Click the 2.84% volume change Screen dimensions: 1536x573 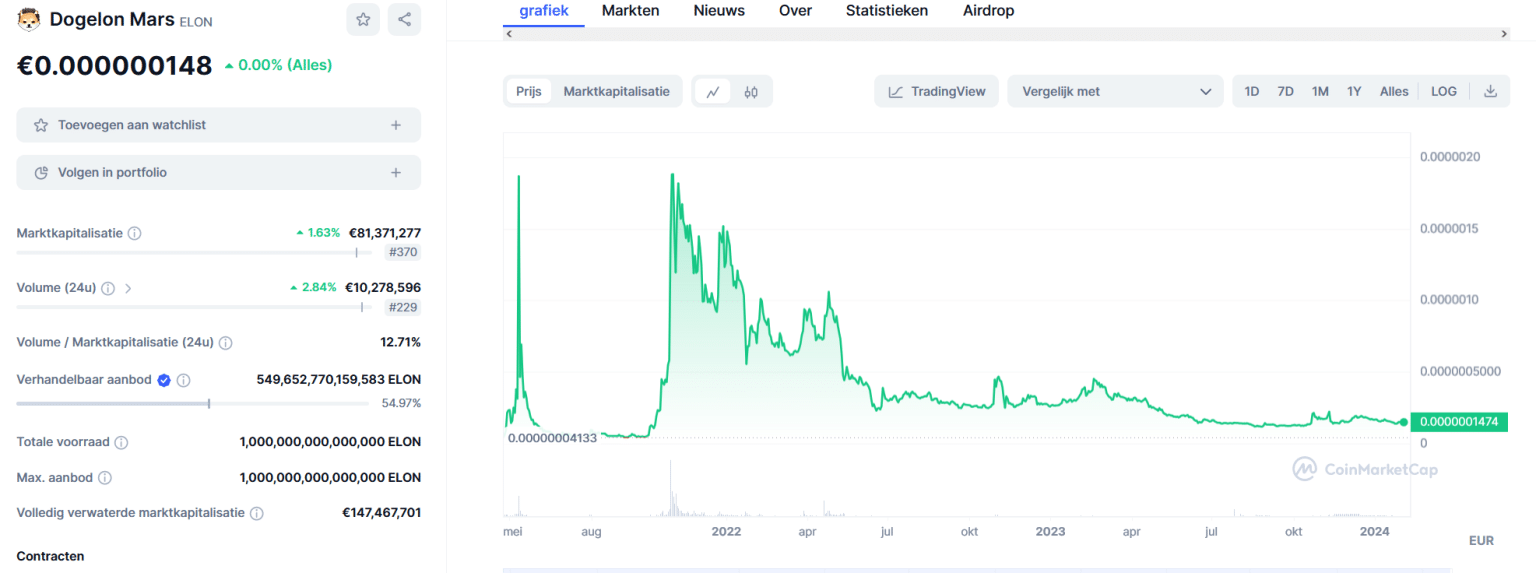pyautogui.click(x=313, y=288)
